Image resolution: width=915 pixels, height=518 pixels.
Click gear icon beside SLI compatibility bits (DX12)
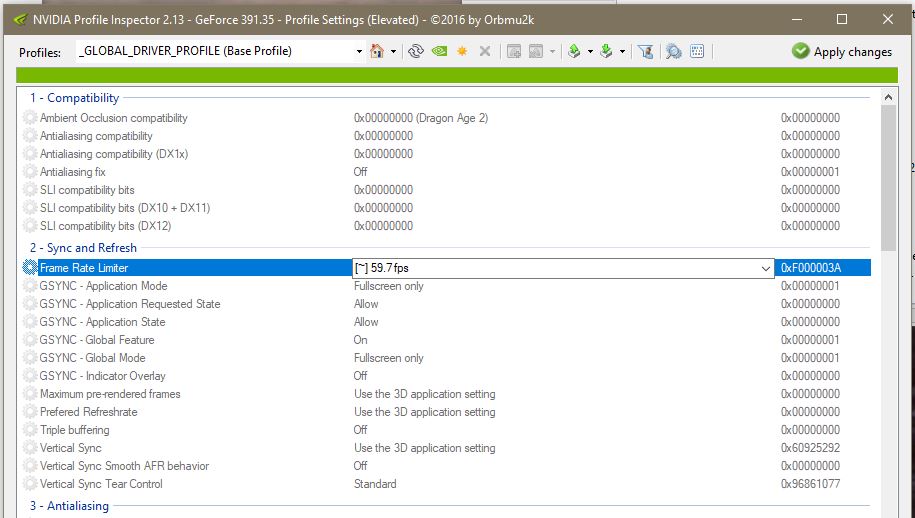(30, 226)
